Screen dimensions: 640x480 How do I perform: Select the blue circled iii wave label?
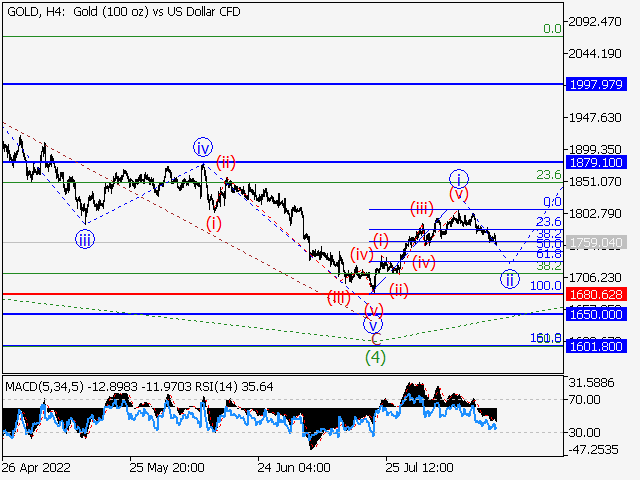pyautogui.click(x=85, y=240)
